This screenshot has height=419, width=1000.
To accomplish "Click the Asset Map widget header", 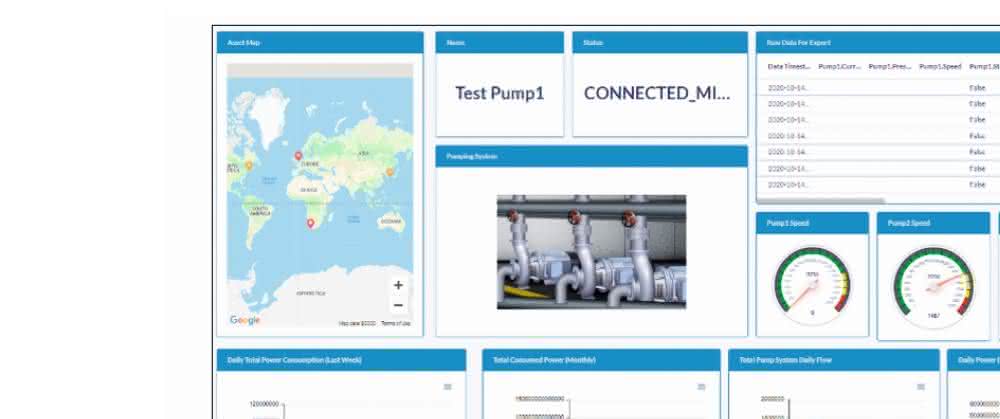I will (320, 43).
